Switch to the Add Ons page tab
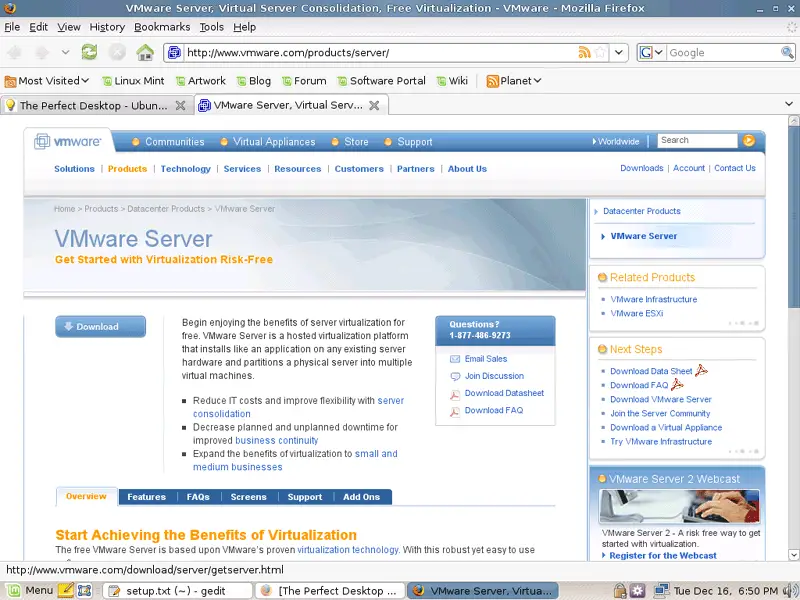Image resolution: width=800 pixels, height=600 pixels. pos(361,497)
